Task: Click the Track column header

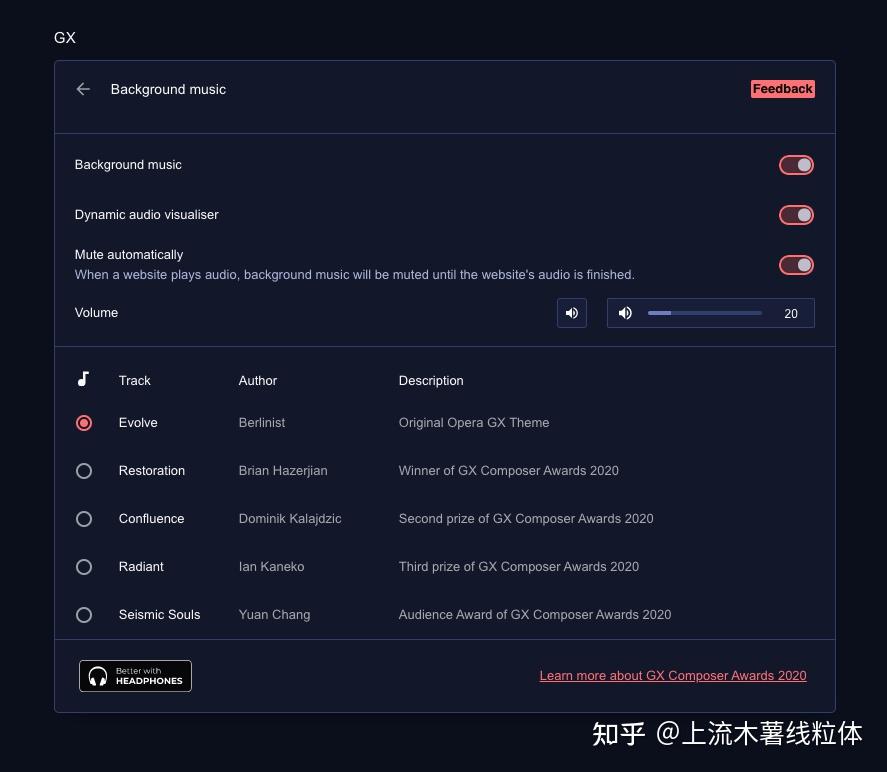Action: (x=134, y=380)
